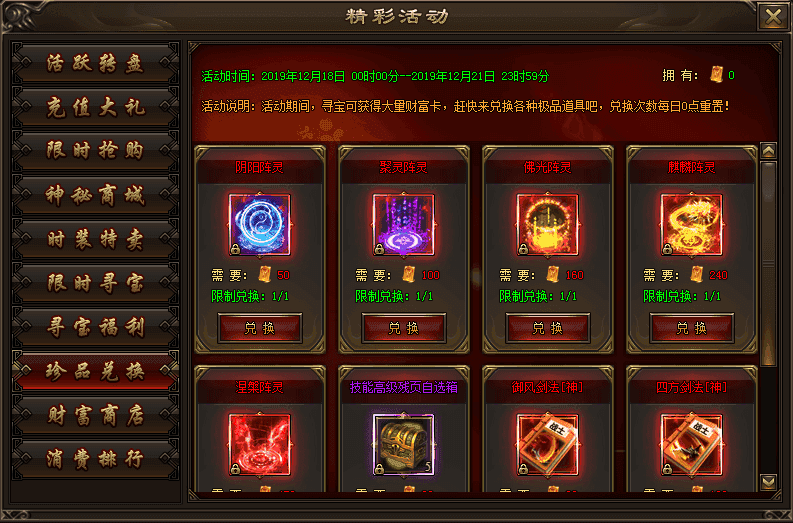The image size is (793, 523).
Task: Switch to the 活跃转盘 tab
Action: [x=96, y=63]
